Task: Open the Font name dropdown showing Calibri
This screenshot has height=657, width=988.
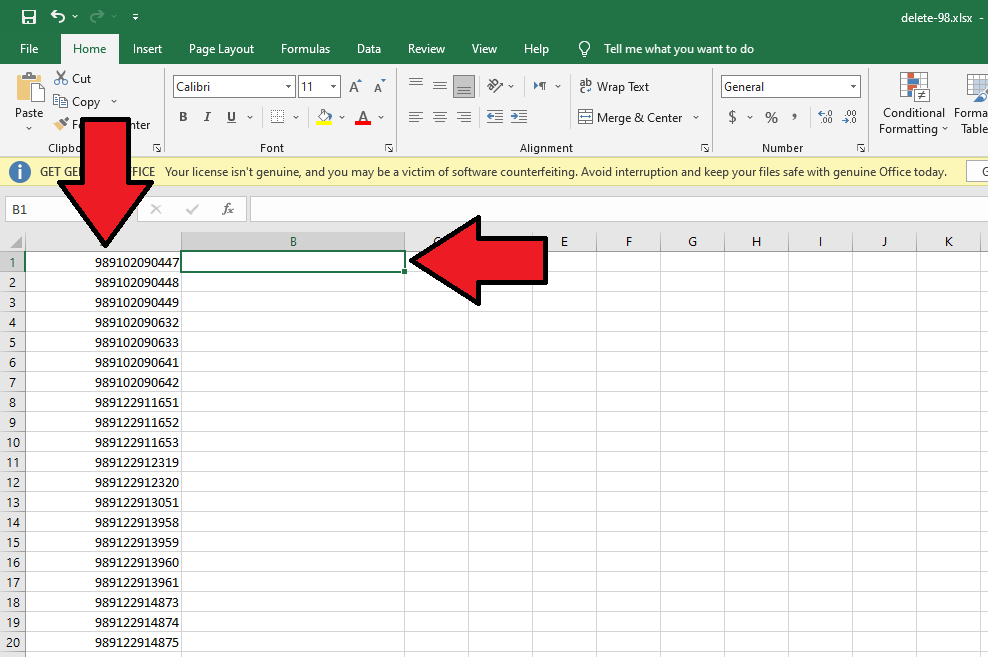Action: tap(287, 87)
